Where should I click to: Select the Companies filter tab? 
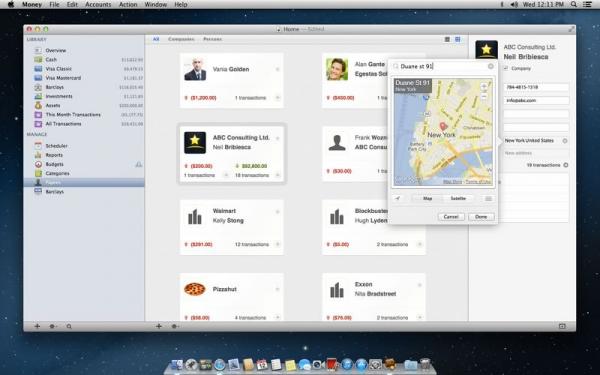(181, 39)
